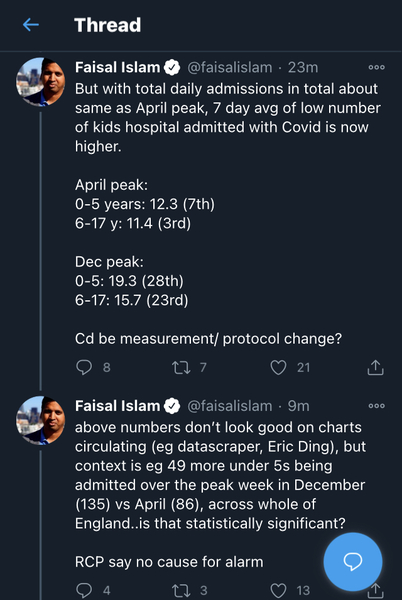Open more options on the 9m tweet

click(x=376, y=406)
